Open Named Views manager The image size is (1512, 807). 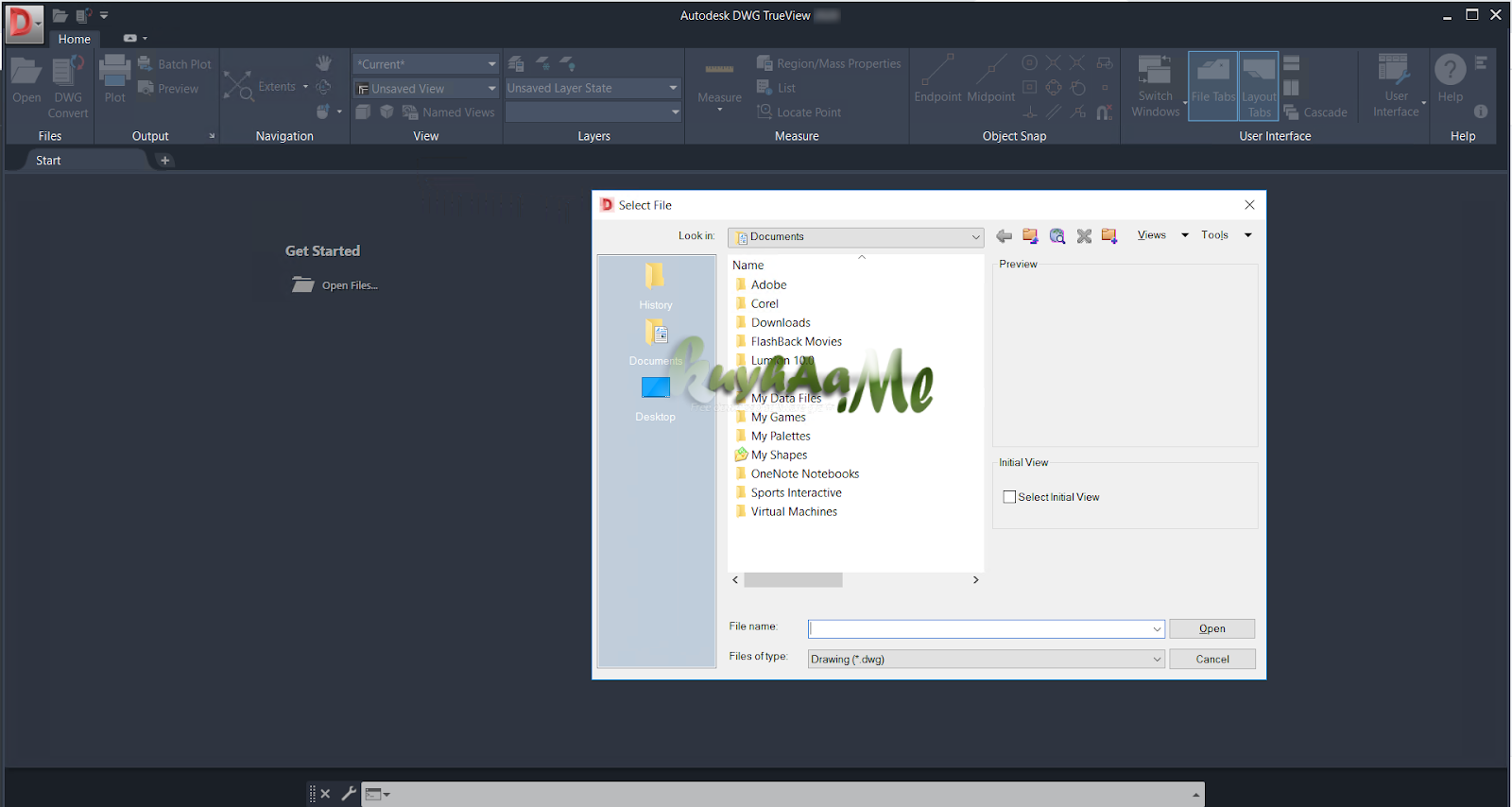point(449,112)
